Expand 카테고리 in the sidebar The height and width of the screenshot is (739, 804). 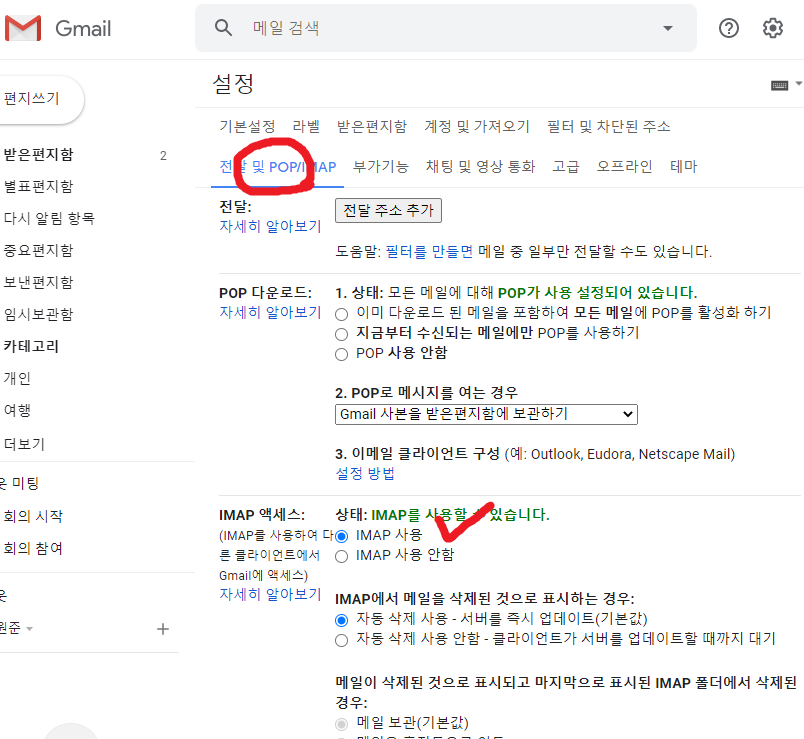tap(31, 346)
